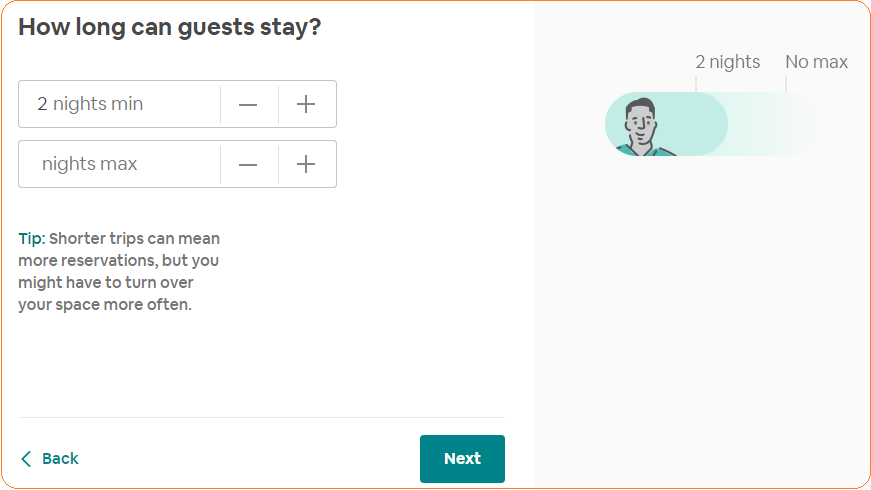This screenshot has width=871, height=490.
Task: Click the "your space more often." tip line
Action: click(105, 305)
